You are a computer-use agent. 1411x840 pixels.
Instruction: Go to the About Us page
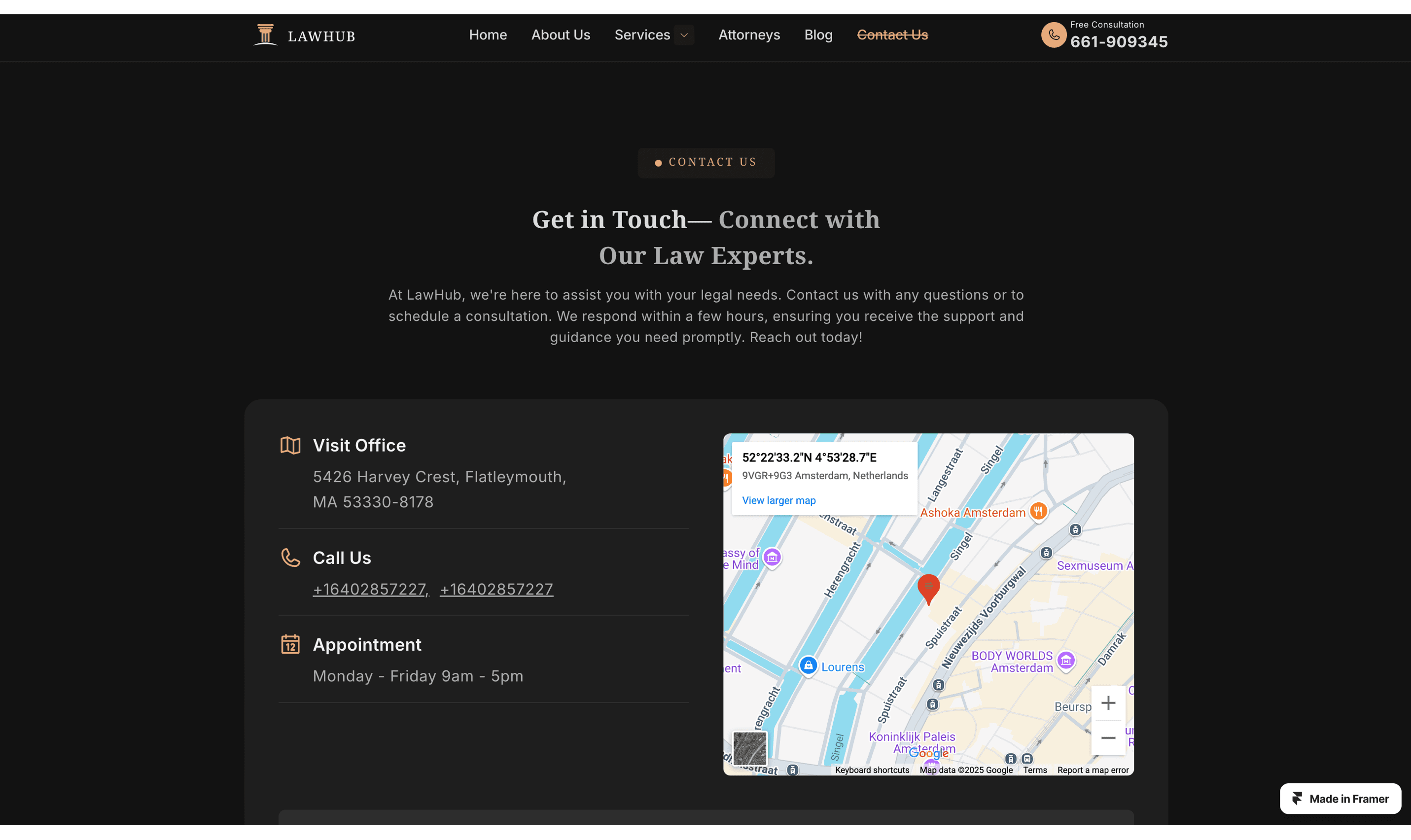(561, 35)
